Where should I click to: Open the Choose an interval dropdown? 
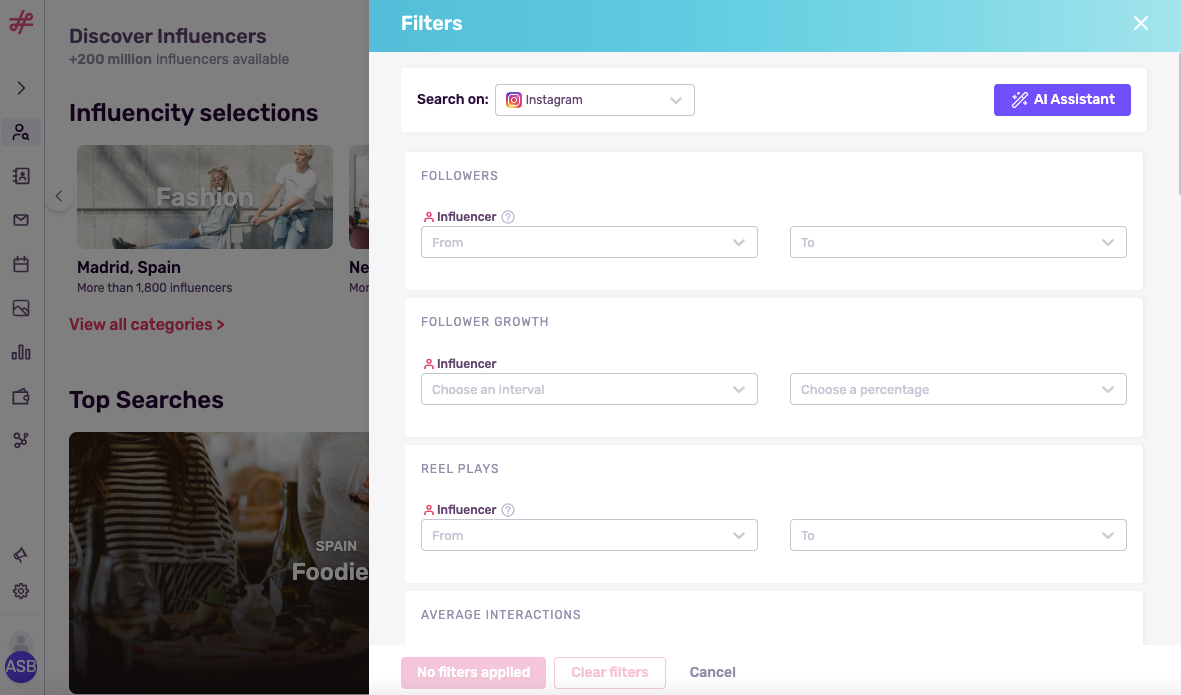tap(589, 389)
